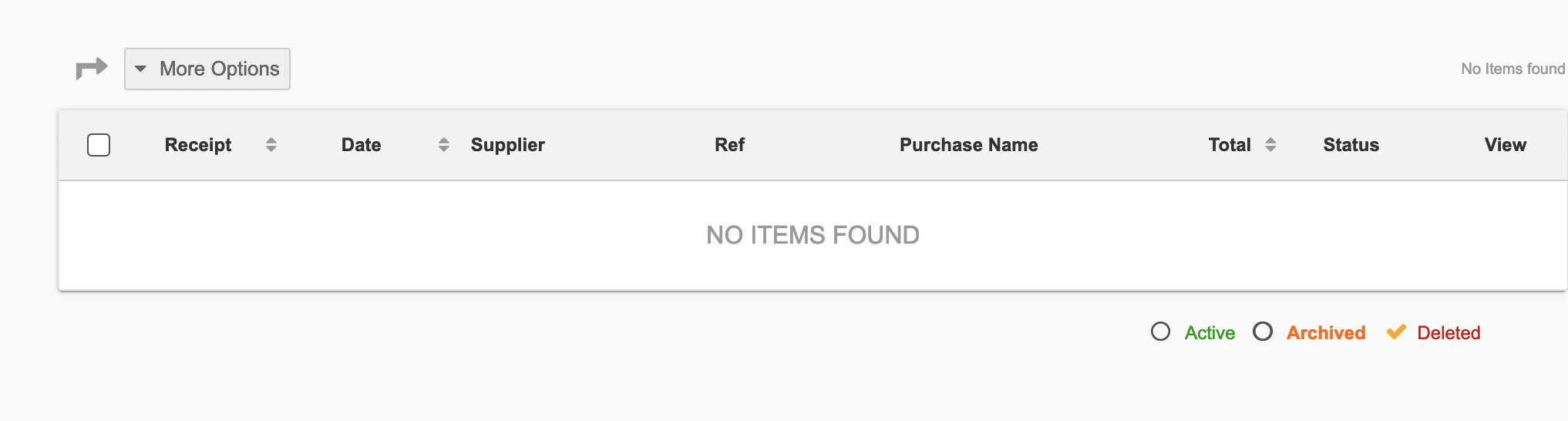
Task: Select the Archived radio button
Action: [1263, 332]
